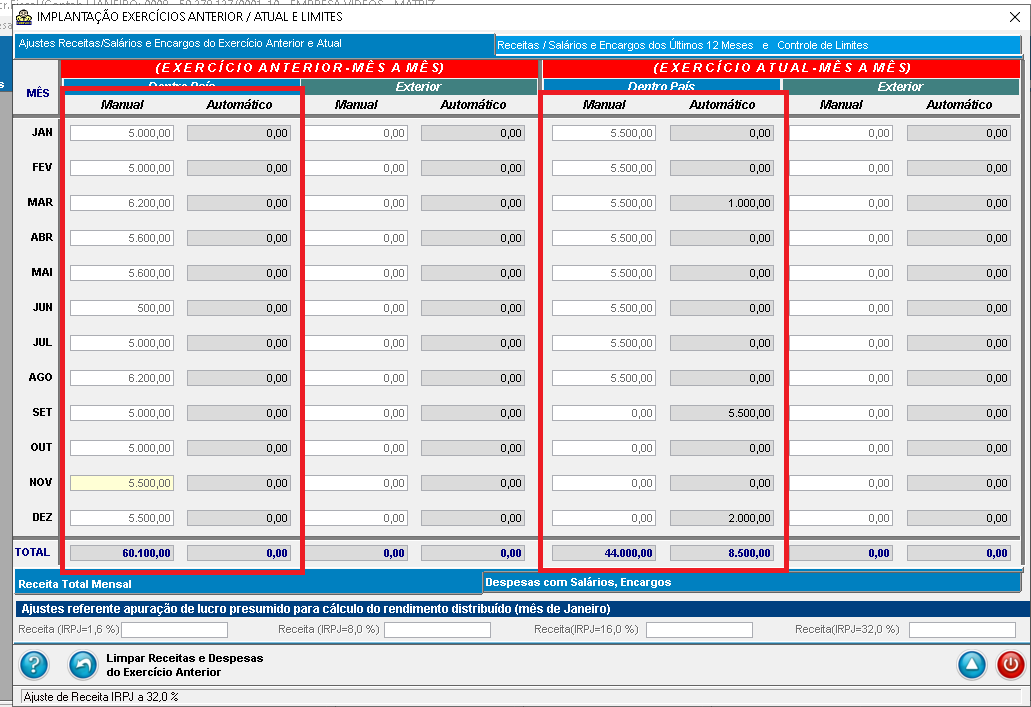Click the status bar text Ajuste de Receita IRPJ

point(101,696)
